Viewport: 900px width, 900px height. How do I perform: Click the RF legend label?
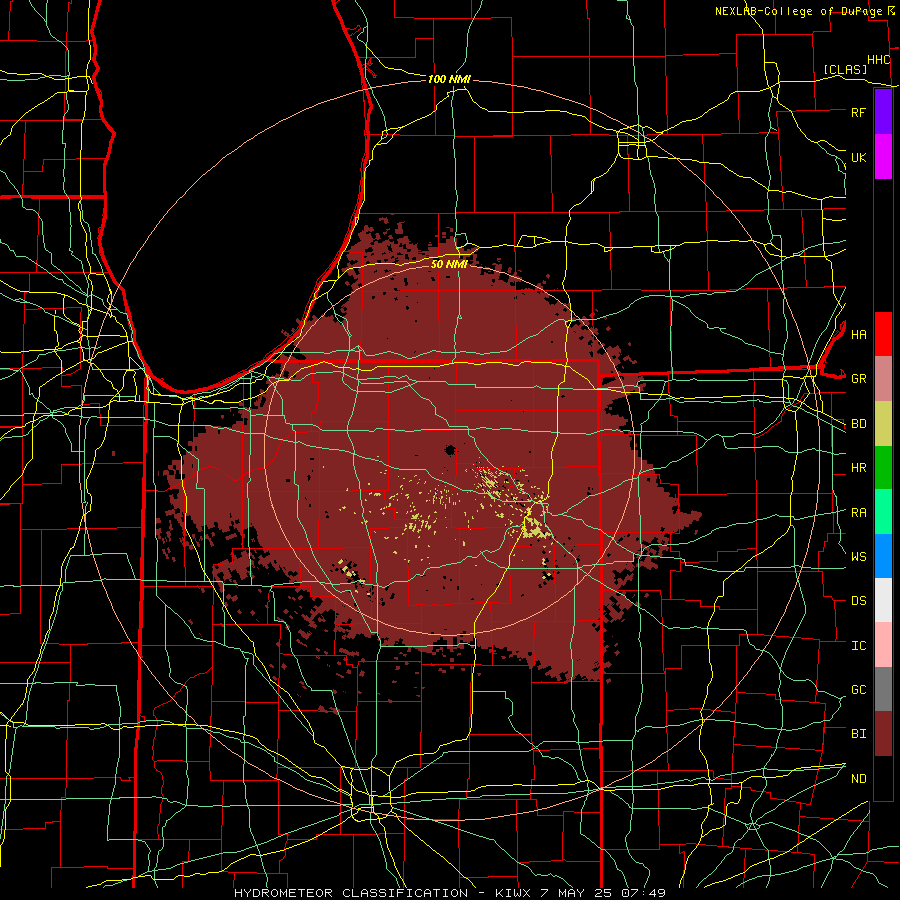coord(858,112)
